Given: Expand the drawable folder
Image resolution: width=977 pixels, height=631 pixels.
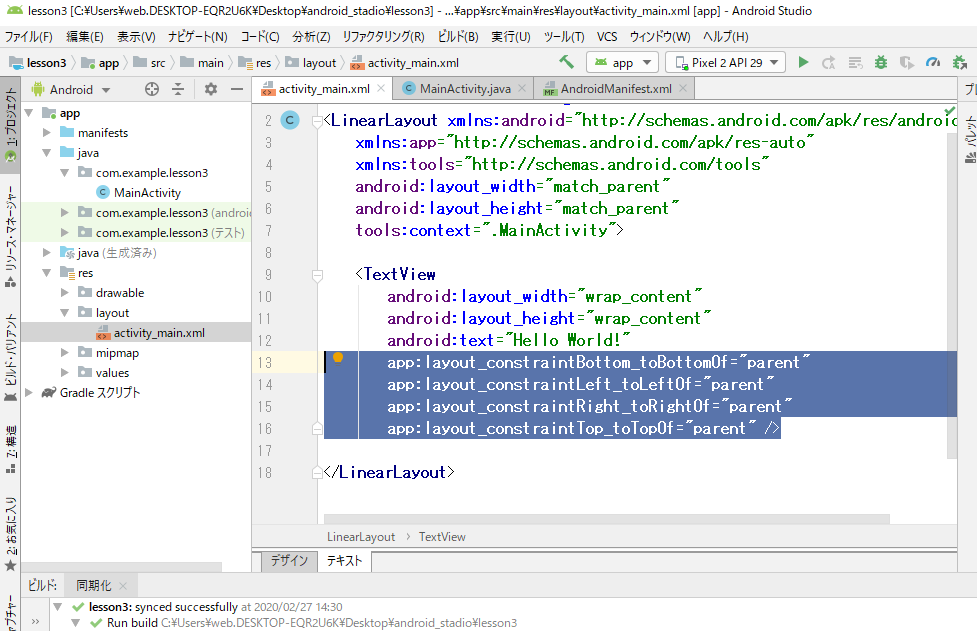Looking at the screenshot, I should (x=65, y=292).
